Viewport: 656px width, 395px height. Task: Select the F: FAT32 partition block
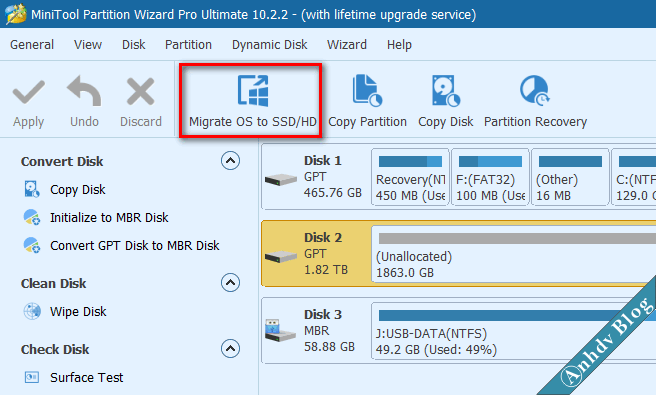coord(490,177)
